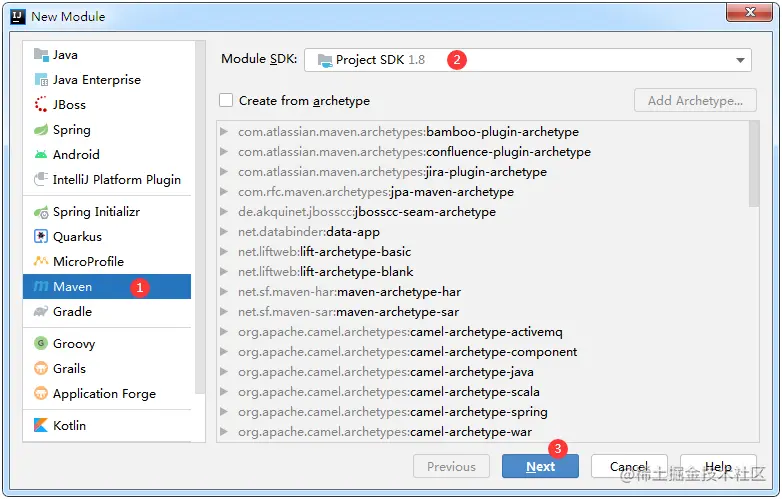Viewport: 782px width, 499px height.
Task: Select Java Enterprise project type
Action: tap(107, 79)
